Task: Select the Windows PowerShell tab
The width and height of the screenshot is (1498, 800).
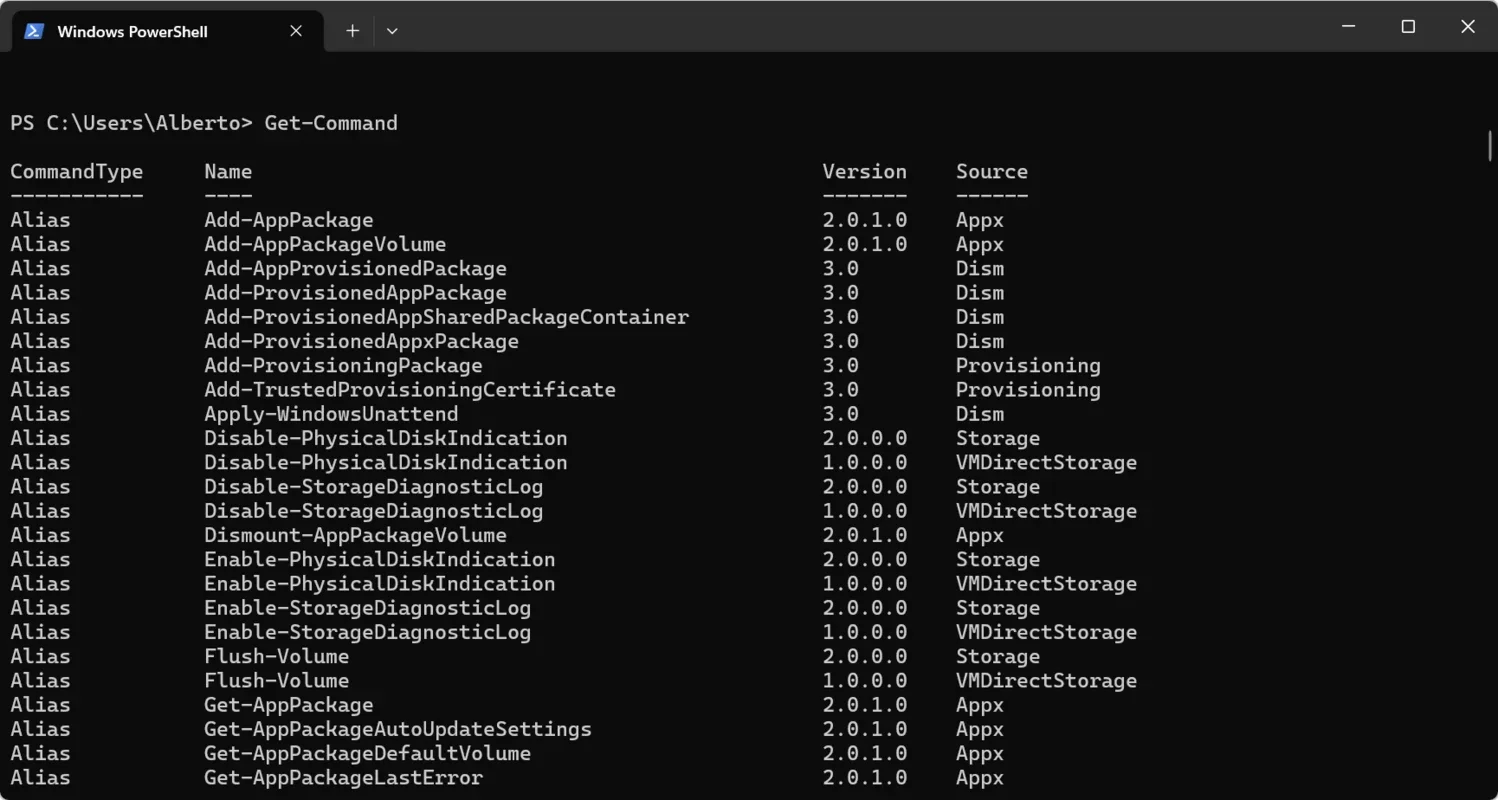Action: click(167, 31)
